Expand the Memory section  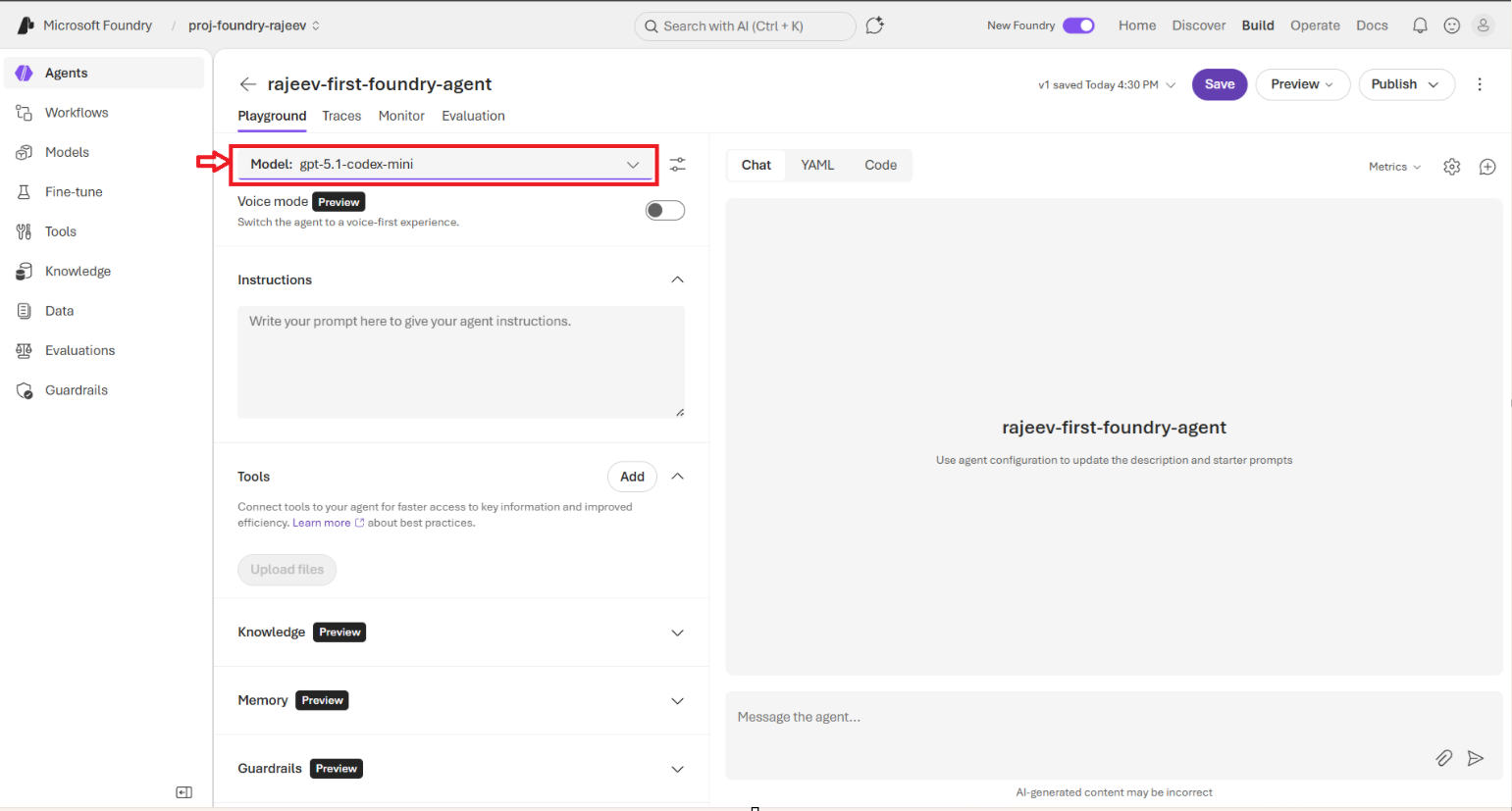pos(676,701)
